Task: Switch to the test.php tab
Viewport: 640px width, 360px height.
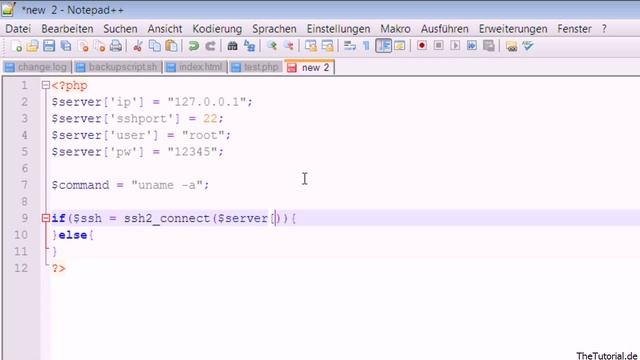Action: (256, 67)
